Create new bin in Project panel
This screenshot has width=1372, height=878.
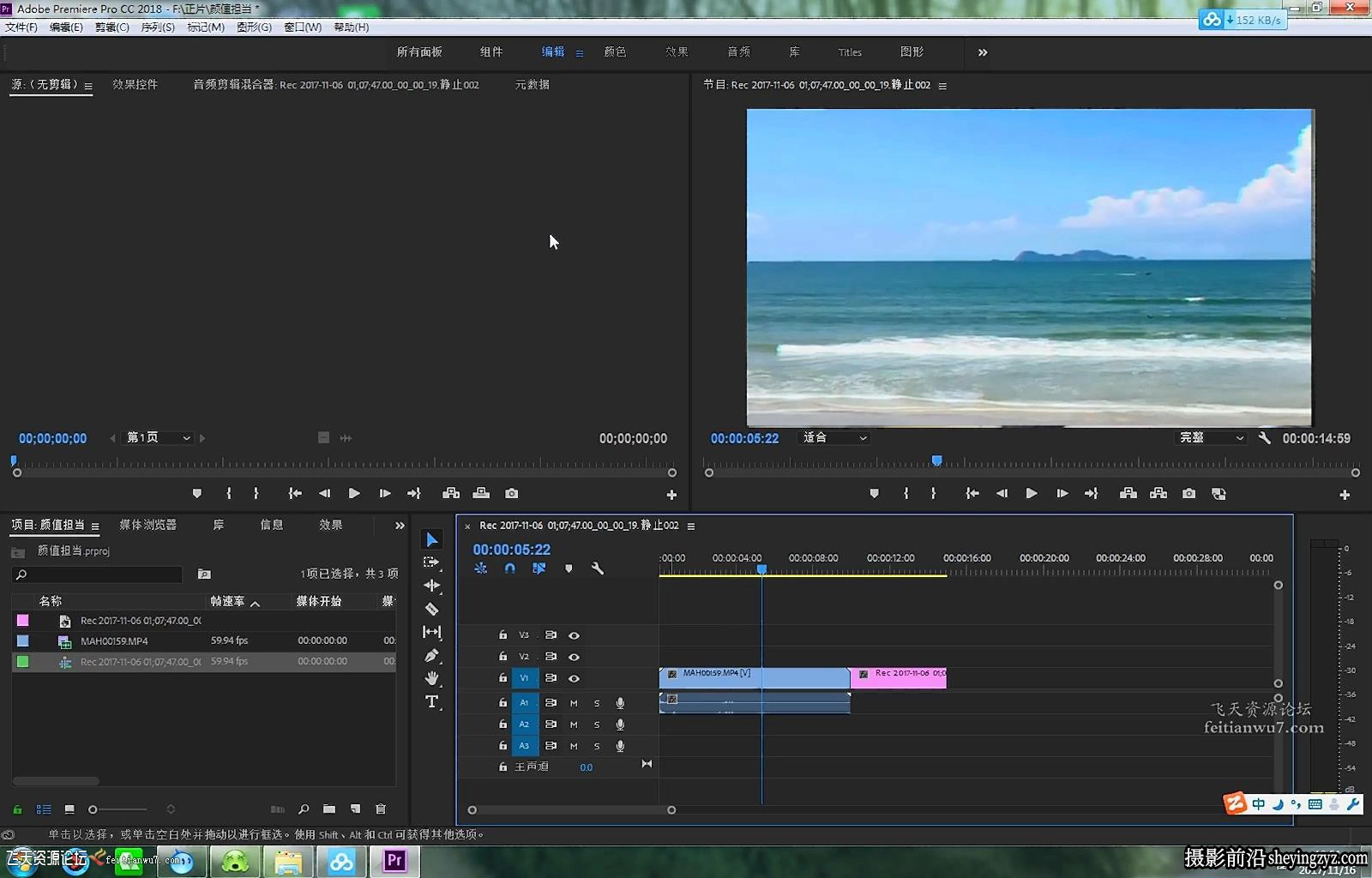329,809
